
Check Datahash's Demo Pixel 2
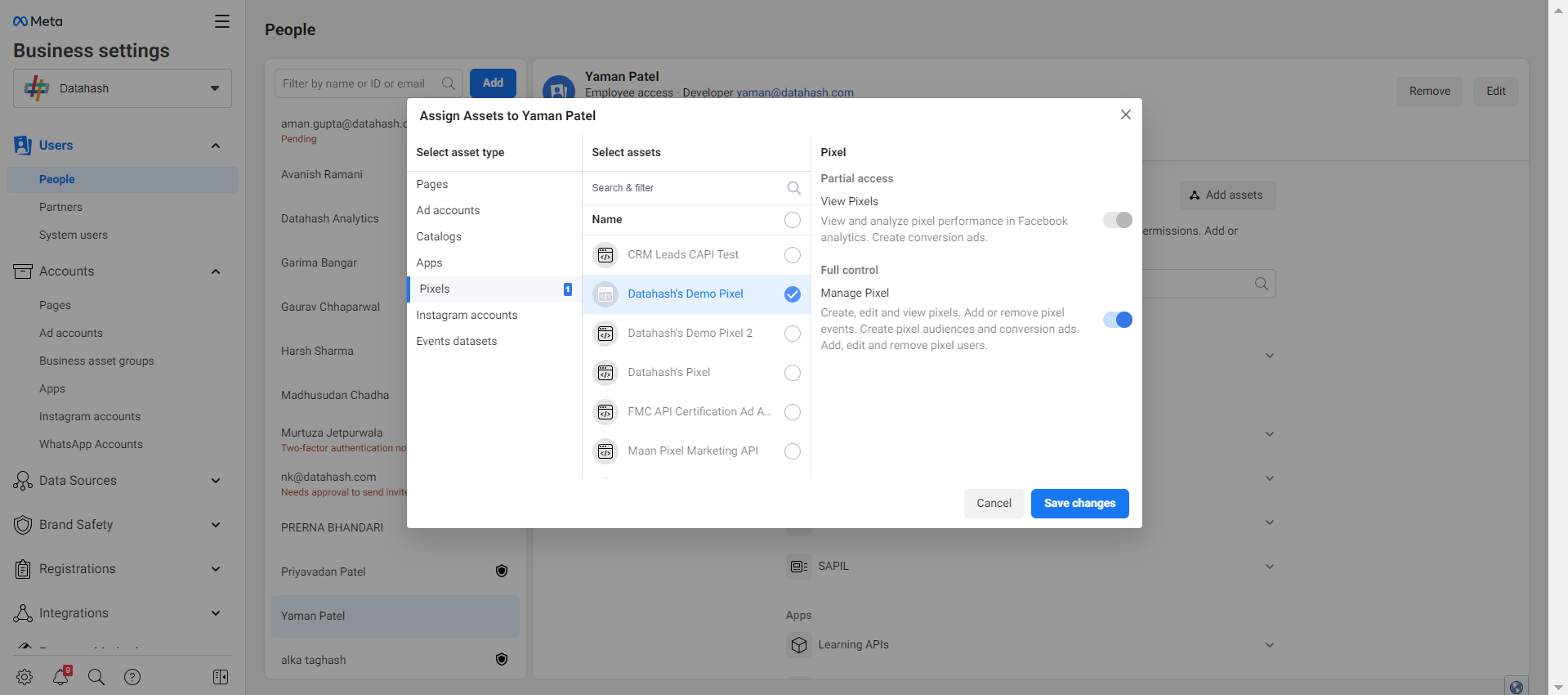click(793, 334)
